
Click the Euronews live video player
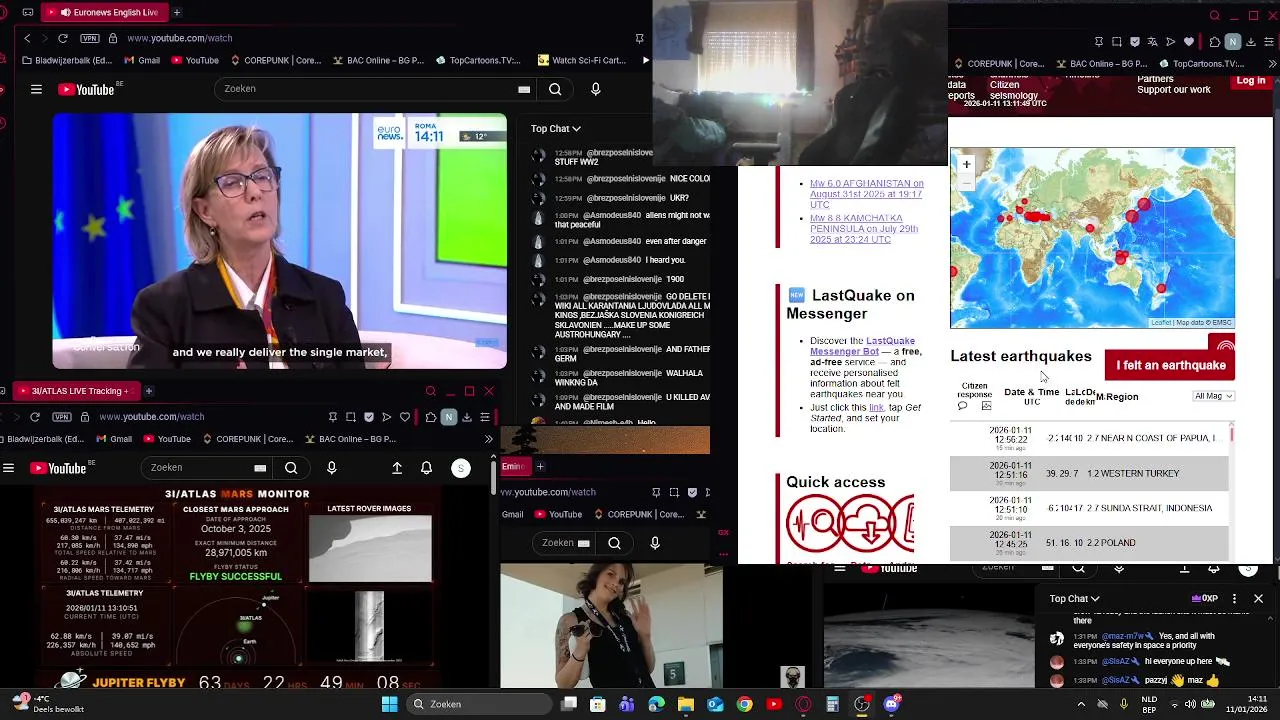[x=279, y=241]
